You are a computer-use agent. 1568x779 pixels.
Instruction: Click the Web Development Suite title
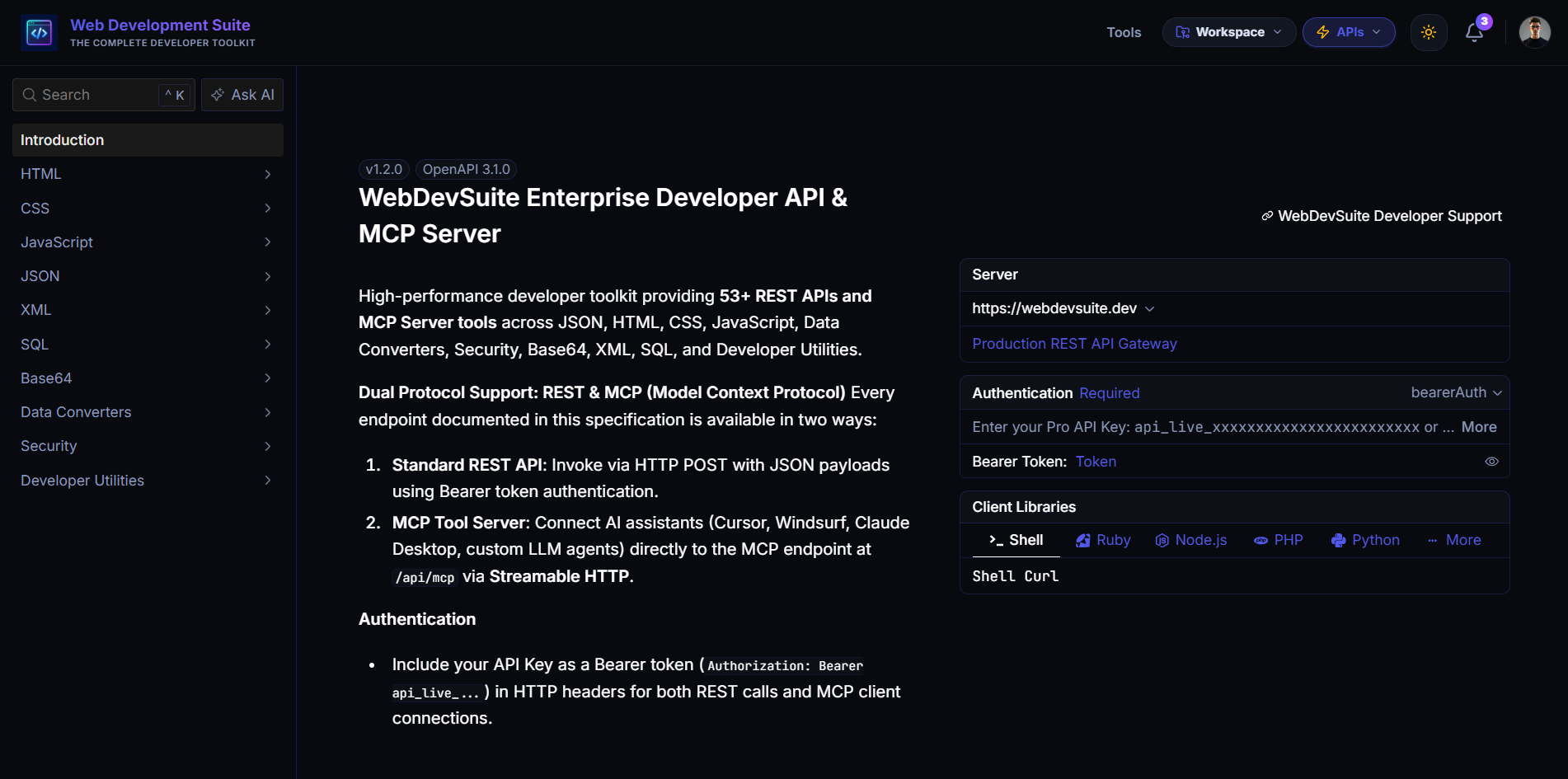click(160, 25)
